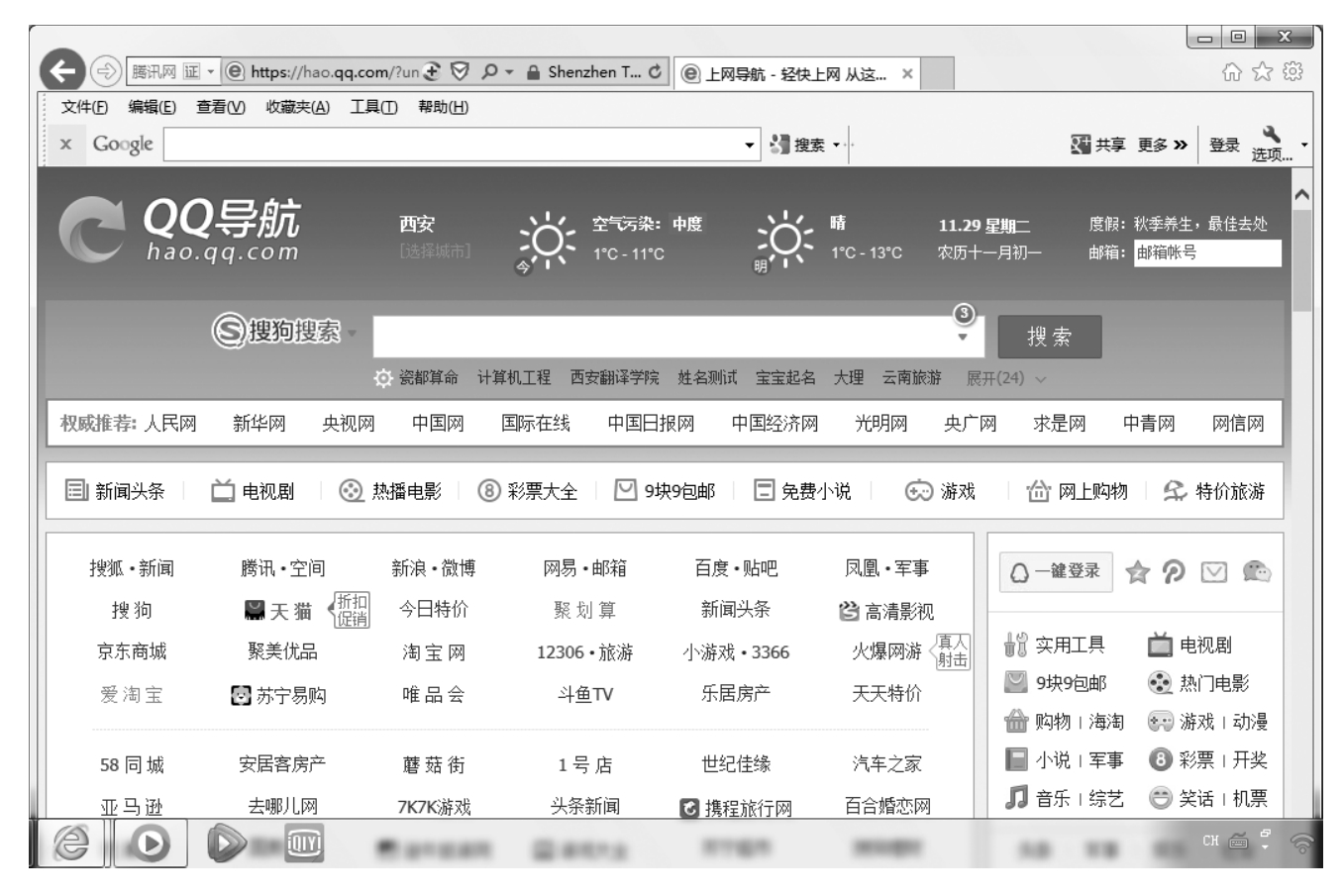The height and width of the screenshot is (896, 1343).
Task: Open the browser Home icon
Action: point(1231,71)
